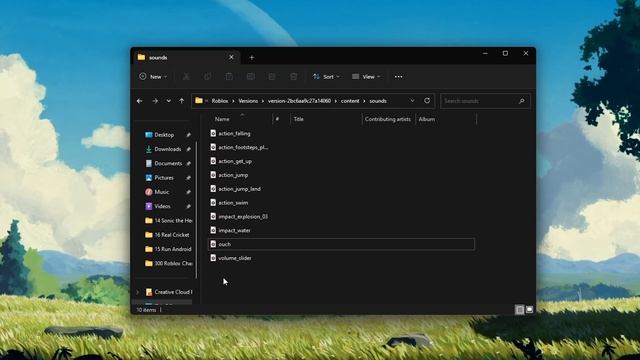
Task: Open Pictures in the sidebar
Action: click(x=164, y=178)
